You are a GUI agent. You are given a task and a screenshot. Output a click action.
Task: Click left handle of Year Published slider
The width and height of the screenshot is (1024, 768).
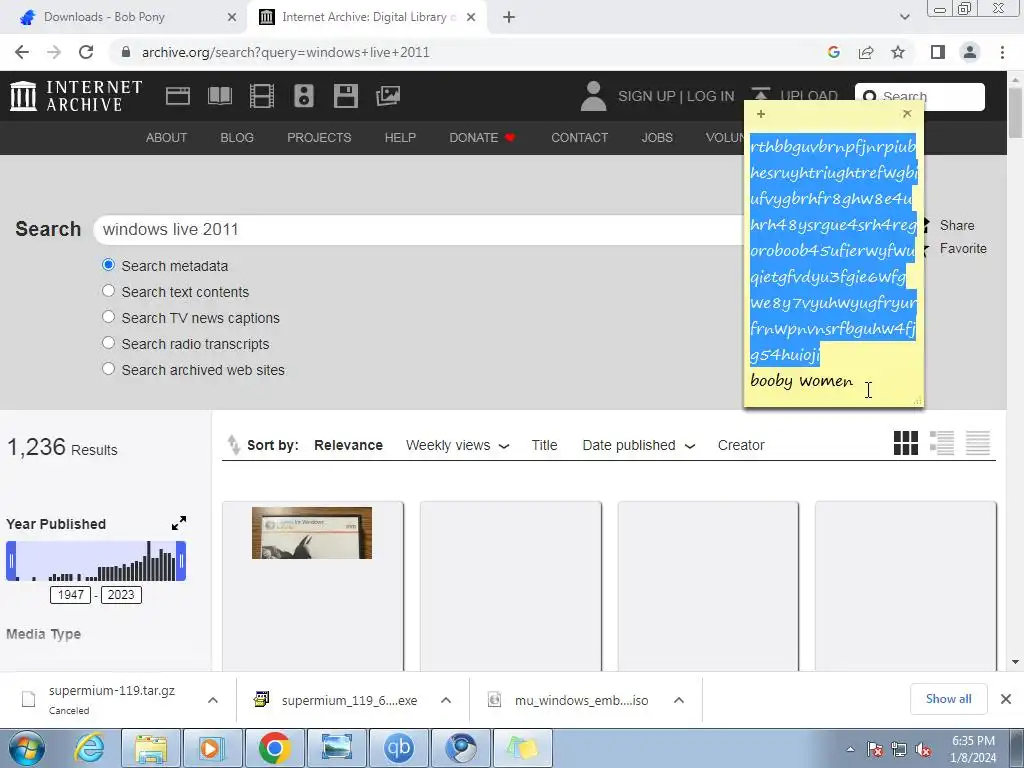[11, 561]
